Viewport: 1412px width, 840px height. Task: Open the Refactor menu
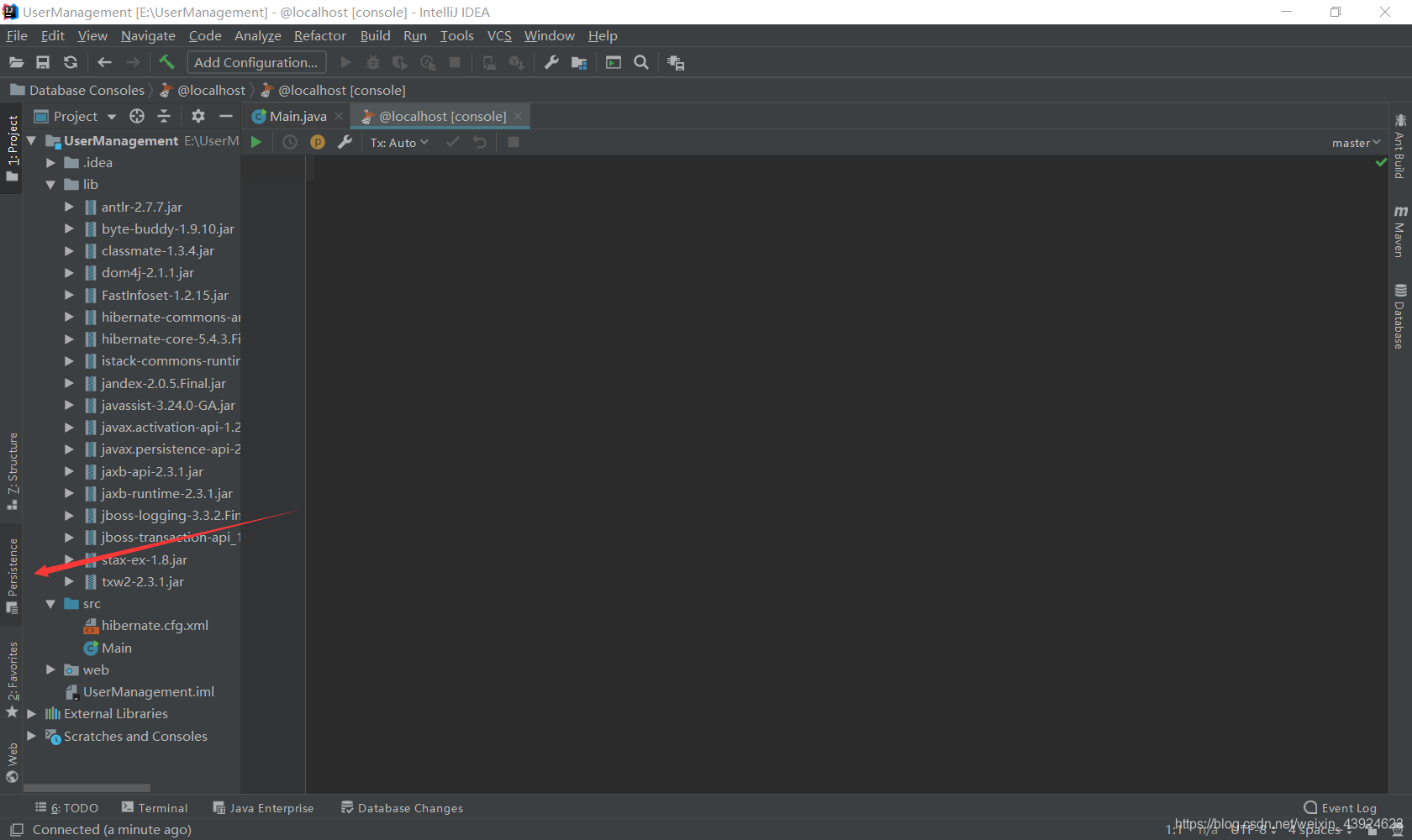(319, 35)
